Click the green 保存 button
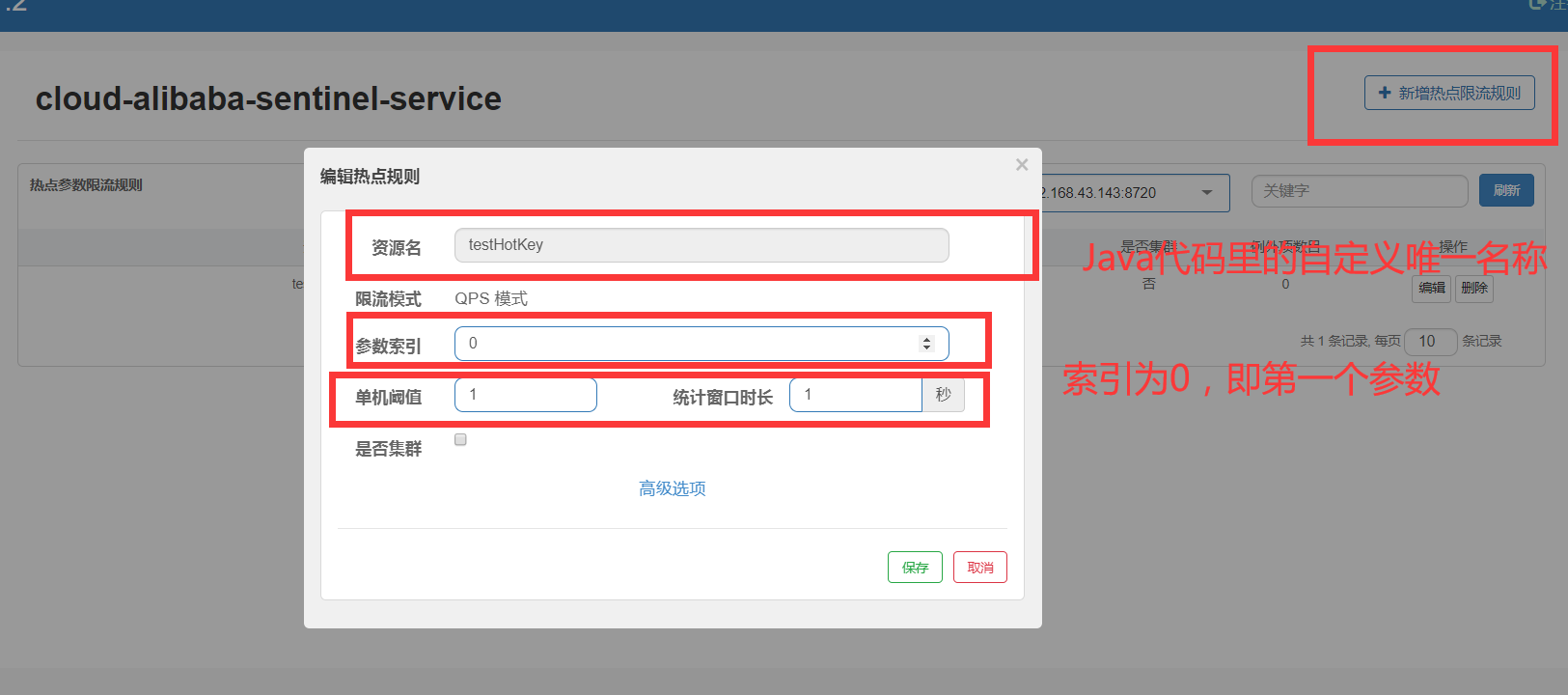 pyautogui.click(x=915, y=568)
